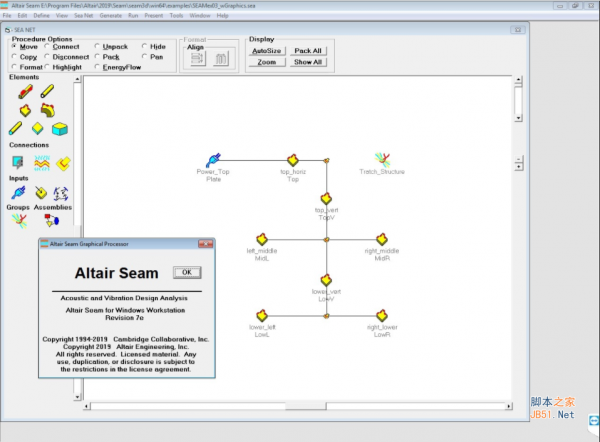Screen dimensions: 600x442
Task: Open the Run menu
Action: [133, 16]
